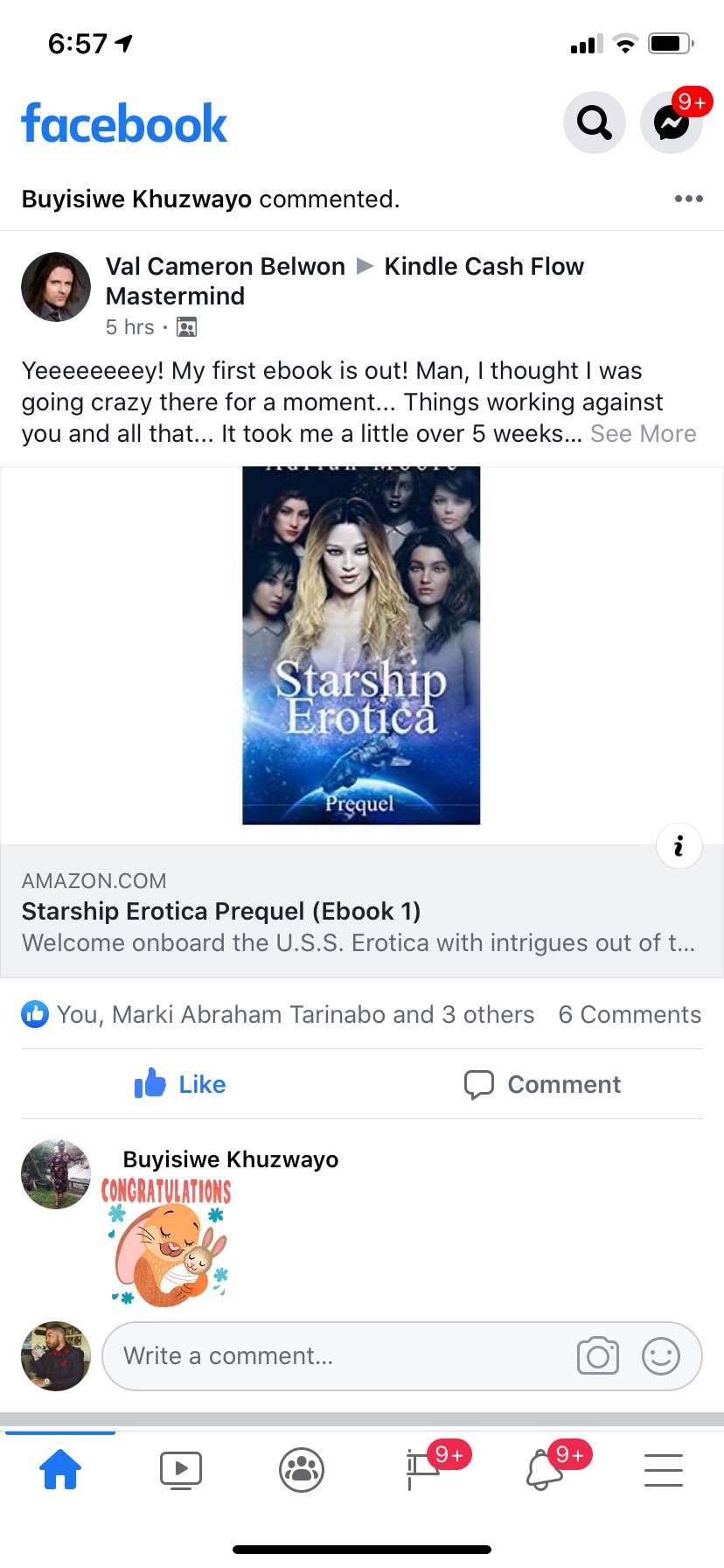This screenshot has height=1568, width=724.
Task: Open the Starship Erotica book cover link
Action: (361, 646)
